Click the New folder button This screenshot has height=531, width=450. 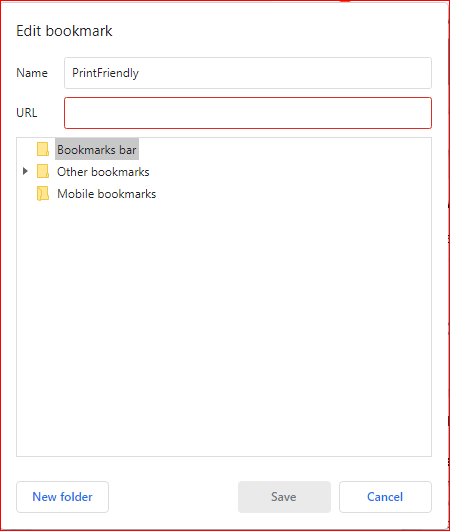(62, 497)
